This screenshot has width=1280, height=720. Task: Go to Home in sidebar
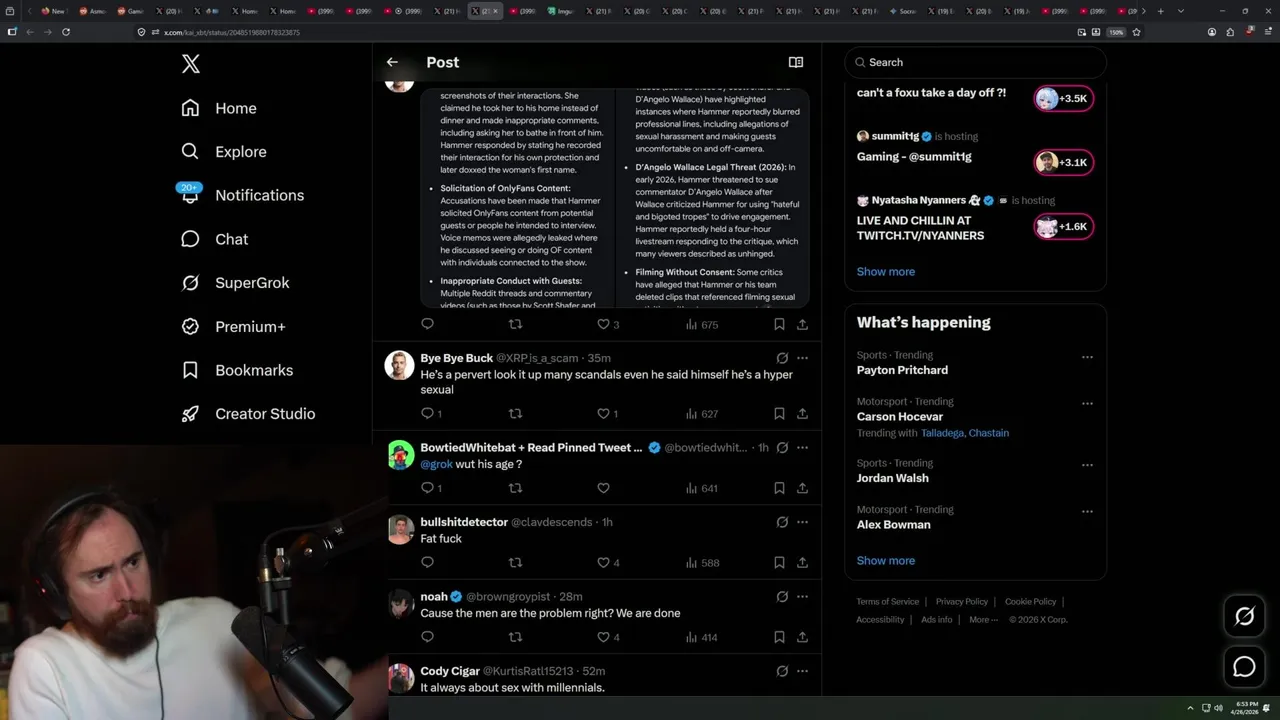[219, 108]
